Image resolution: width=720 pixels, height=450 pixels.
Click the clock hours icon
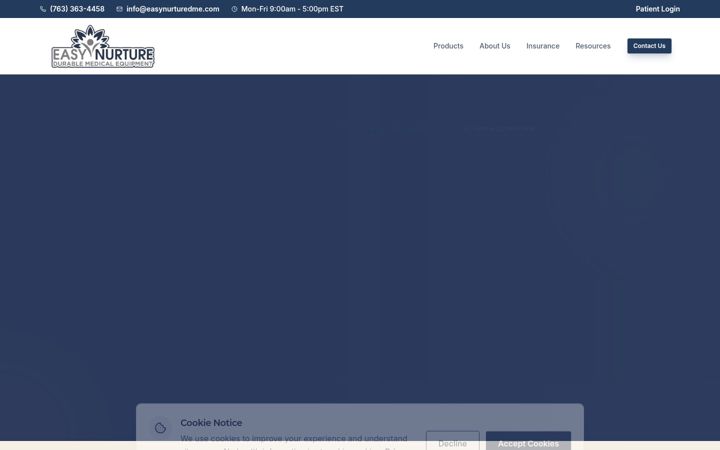pos(234,9)
